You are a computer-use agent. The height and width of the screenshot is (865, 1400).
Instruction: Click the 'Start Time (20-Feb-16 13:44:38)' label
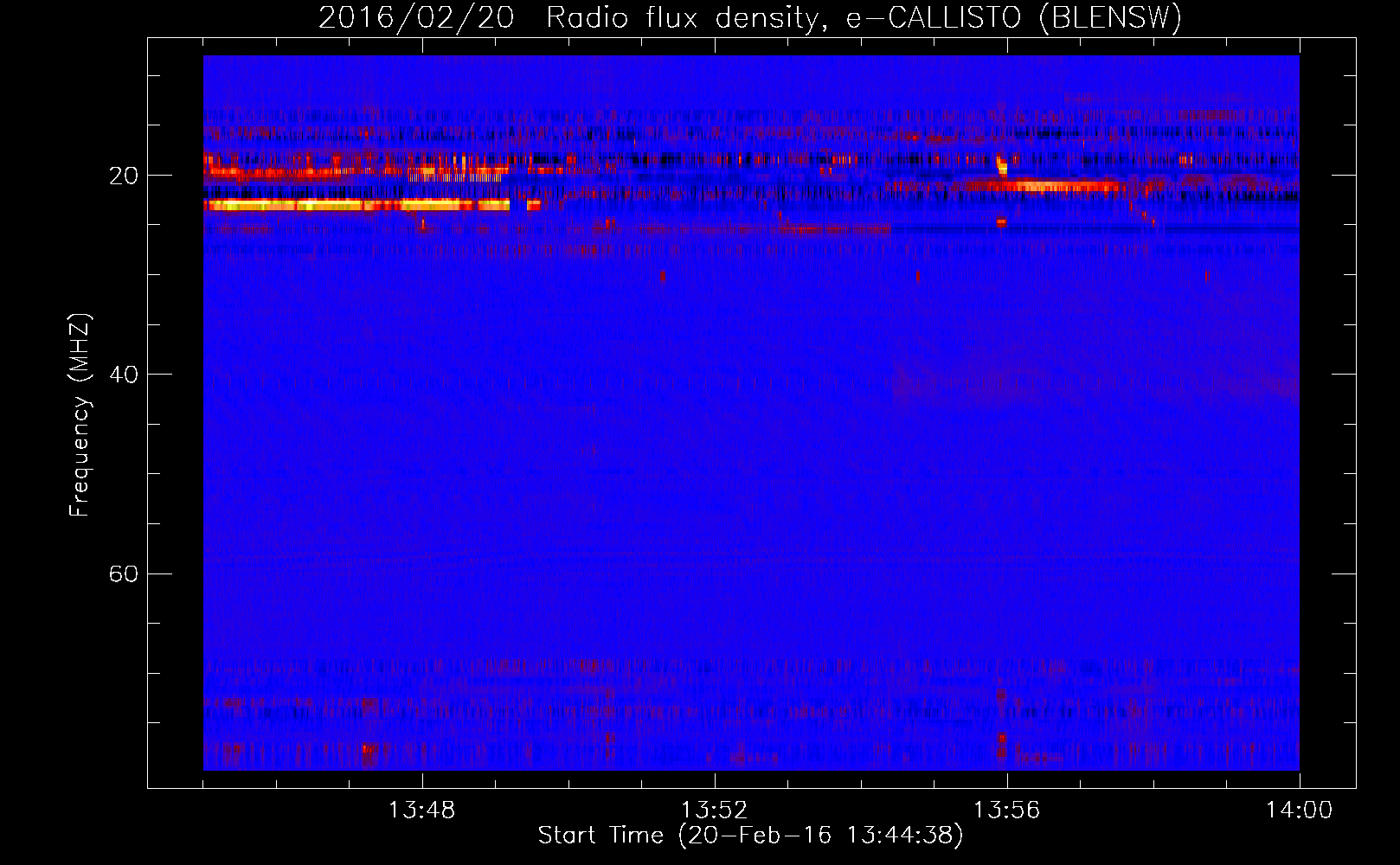tap(750, 836)
